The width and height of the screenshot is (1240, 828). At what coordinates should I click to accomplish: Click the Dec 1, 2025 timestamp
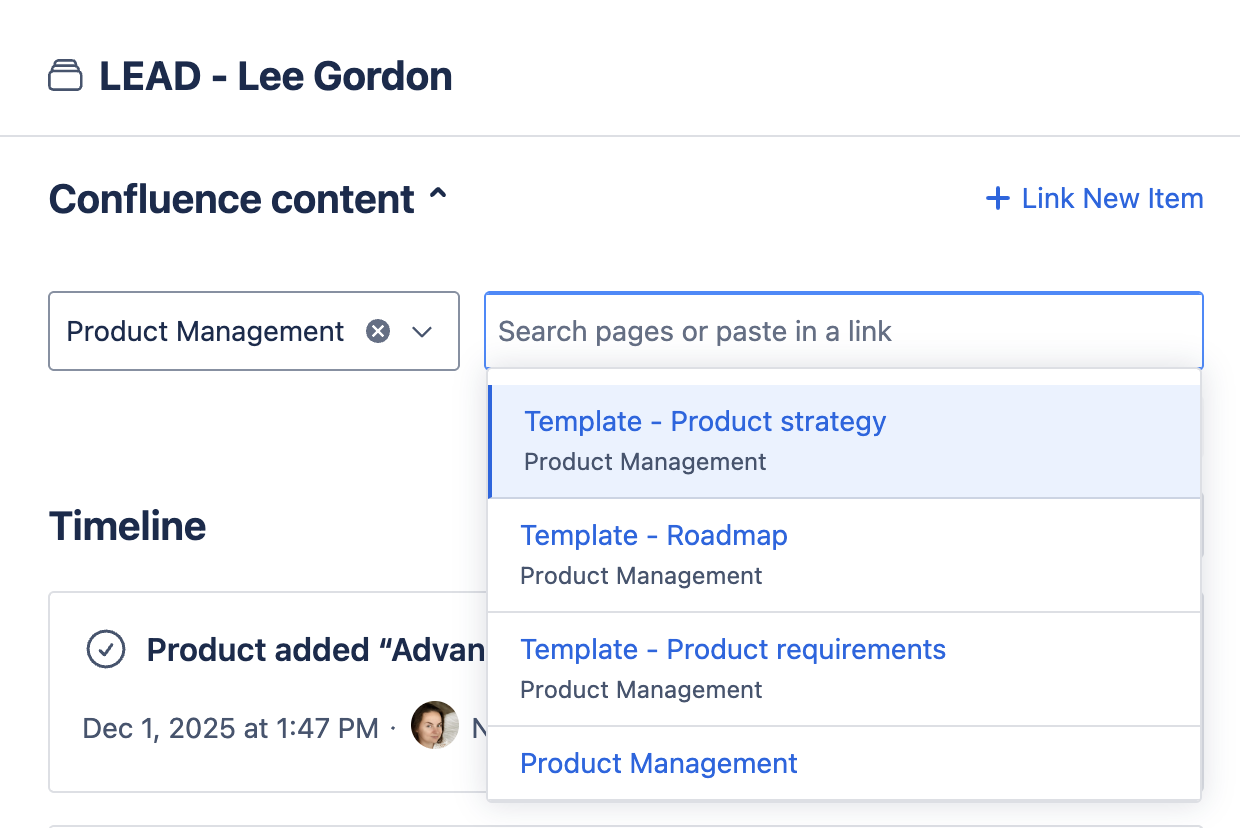[230, 728]
